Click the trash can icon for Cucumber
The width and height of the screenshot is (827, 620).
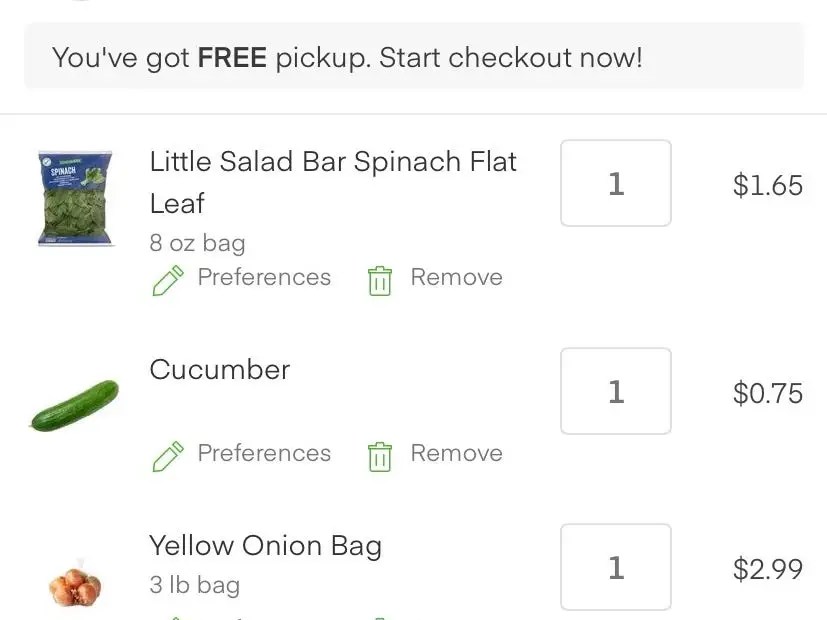[379, 453]
